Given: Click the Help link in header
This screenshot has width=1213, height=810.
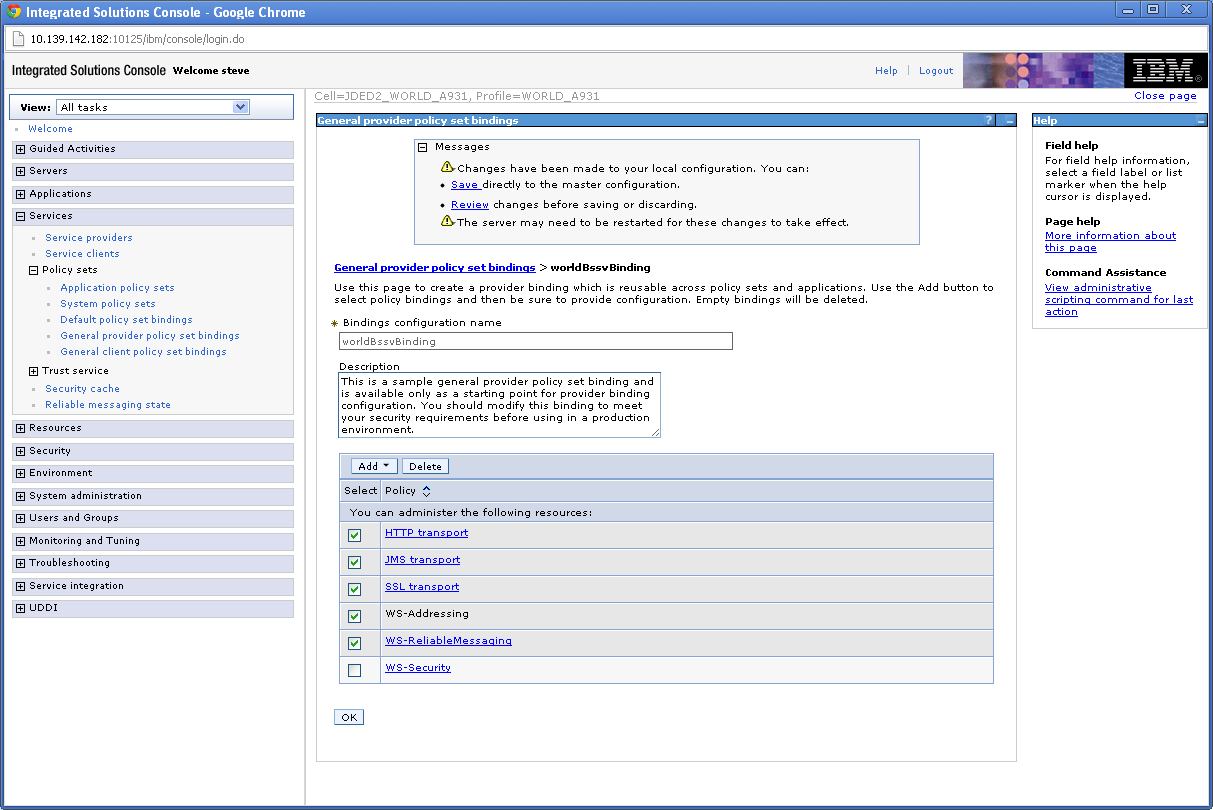Looking at the screenshot, I should point(886,71).
